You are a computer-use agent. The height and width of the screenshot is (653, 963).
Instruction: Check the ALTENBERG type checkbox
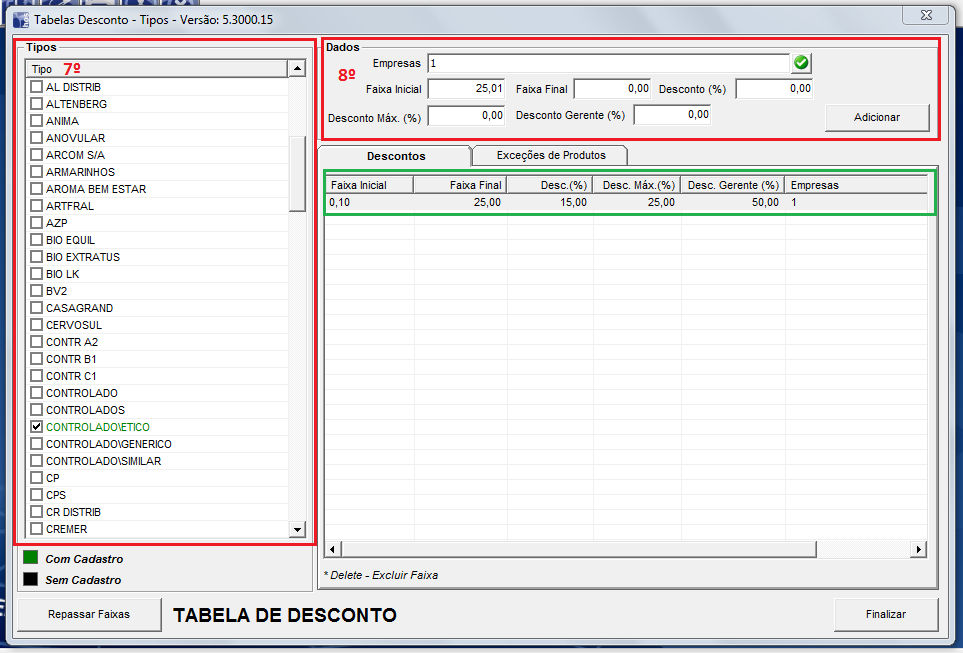point(37,104)
